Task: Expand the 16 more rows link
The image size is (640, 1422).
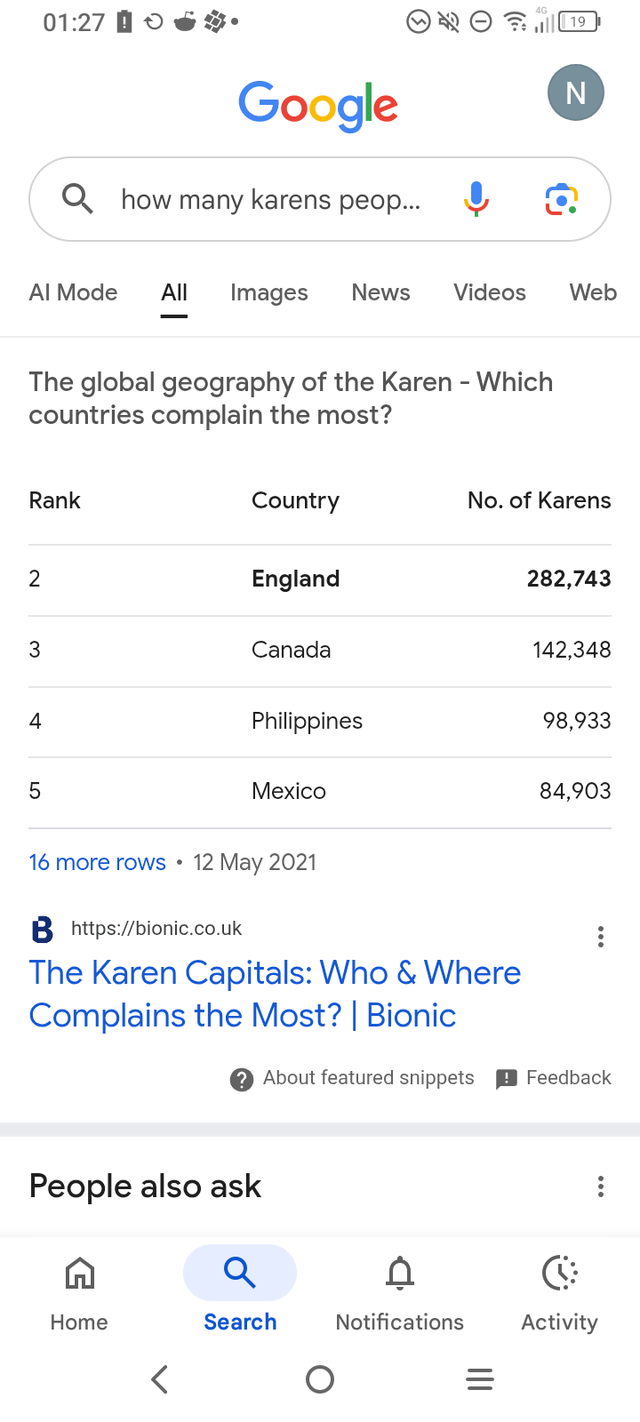Action: pos(97,862)
